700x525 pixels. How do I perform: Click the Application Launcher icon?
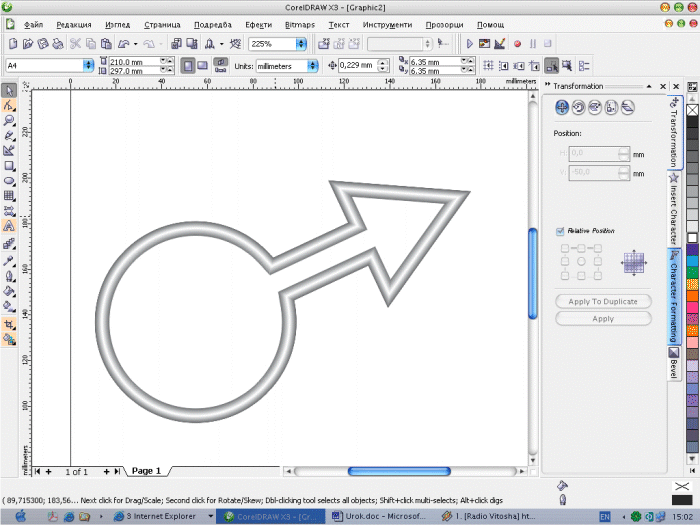(x=210, y=44)
